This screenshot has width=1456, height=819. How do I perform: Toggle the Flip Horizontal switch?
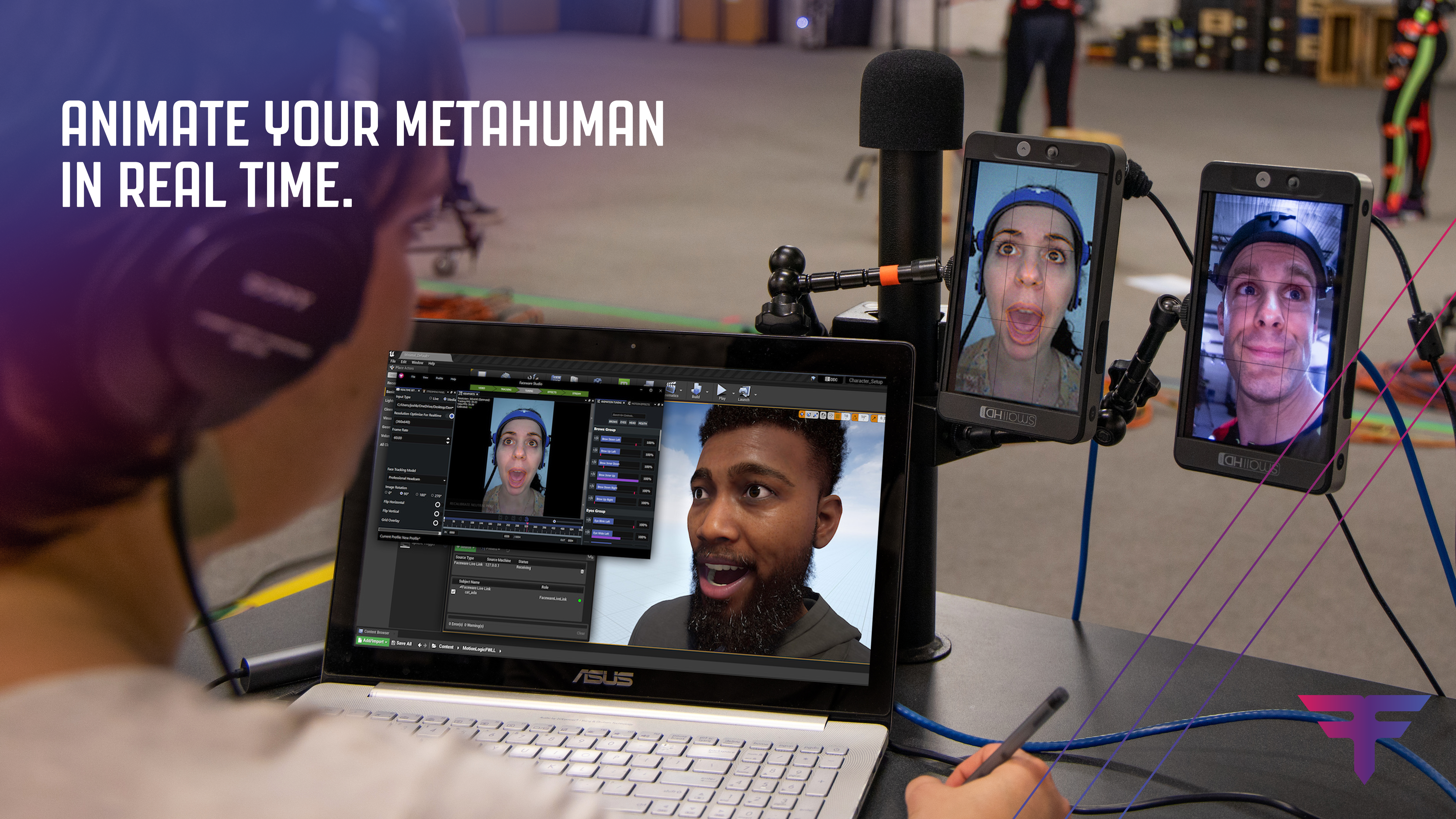pos(437,505)
